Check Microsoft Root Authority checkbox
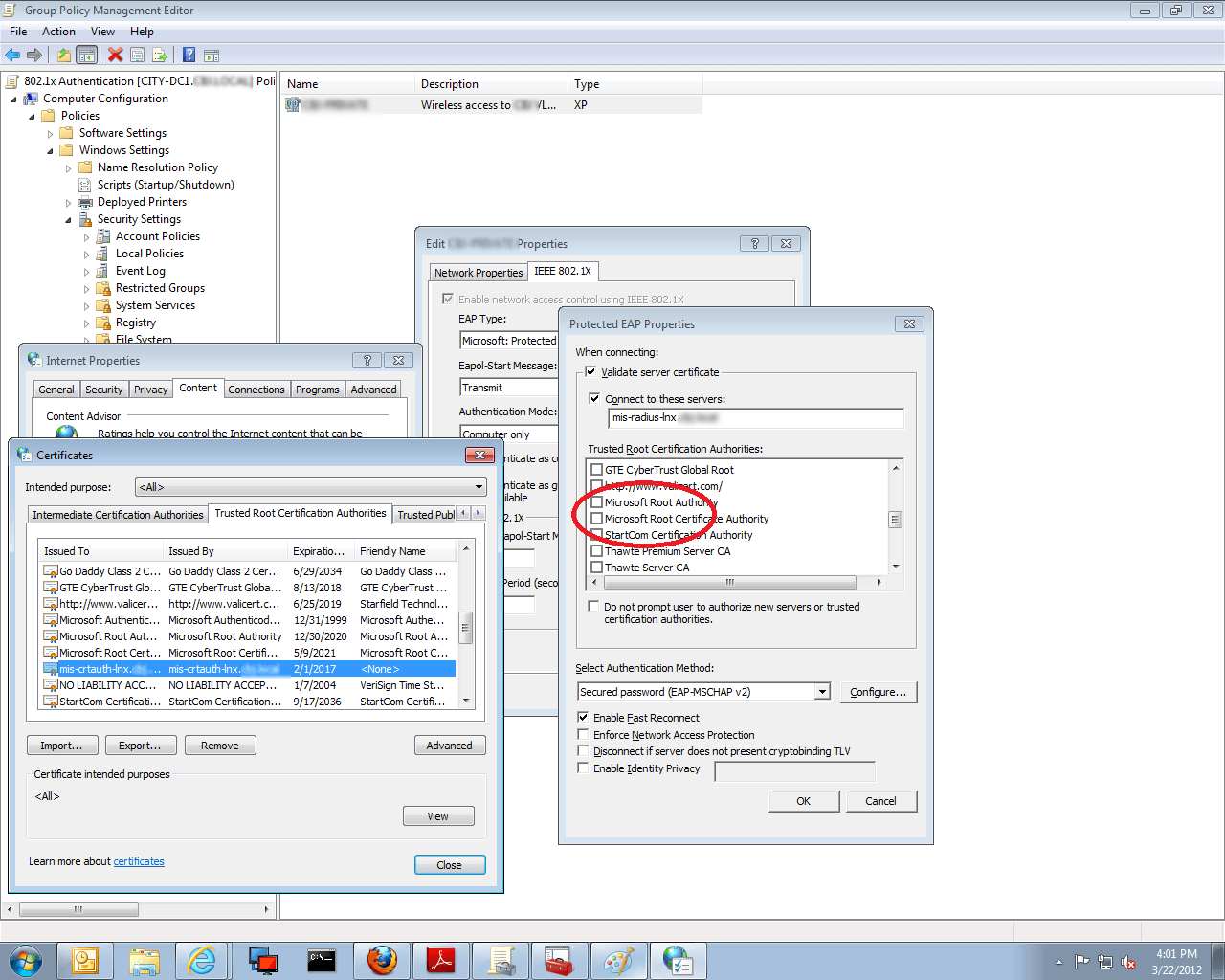 597,502
